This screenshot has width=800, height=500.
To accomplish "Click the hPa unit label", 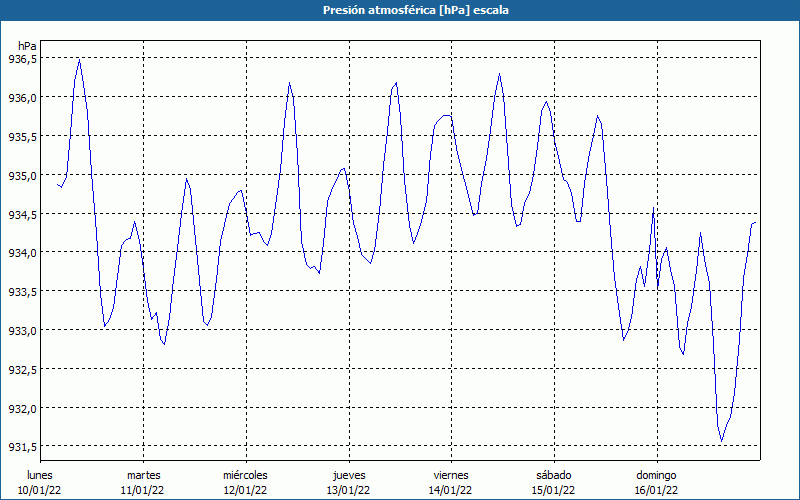I will click(x=27, y=46).
